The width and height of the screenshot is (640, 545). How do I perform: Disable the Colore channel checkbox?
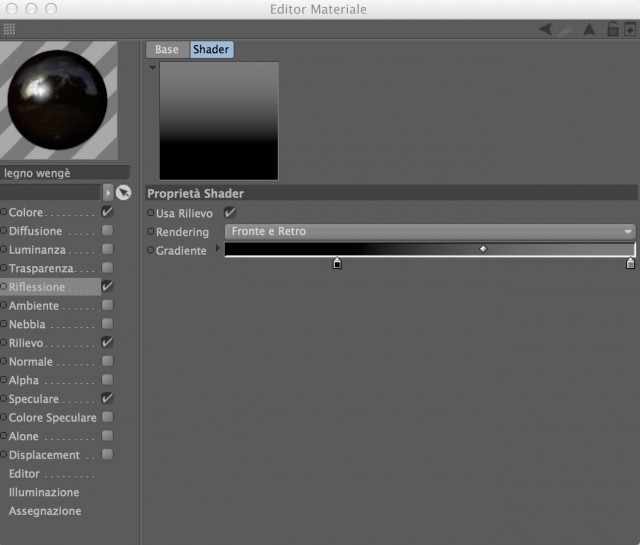click(x=107, y=211)
